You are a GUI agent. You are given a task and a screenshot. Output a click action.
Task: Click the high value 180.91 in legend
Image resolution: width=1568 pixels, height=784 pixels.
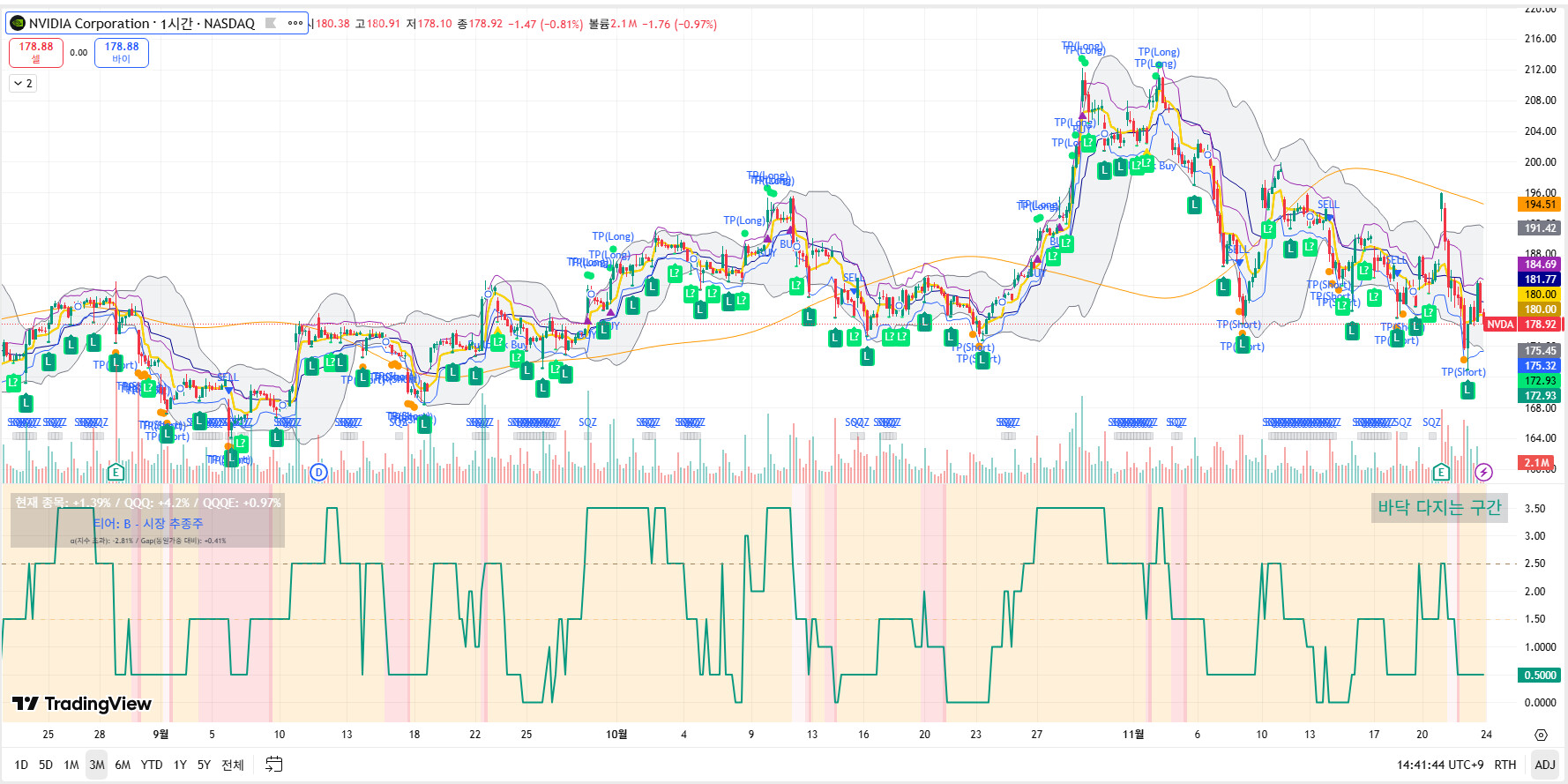[x=383, y=24]
